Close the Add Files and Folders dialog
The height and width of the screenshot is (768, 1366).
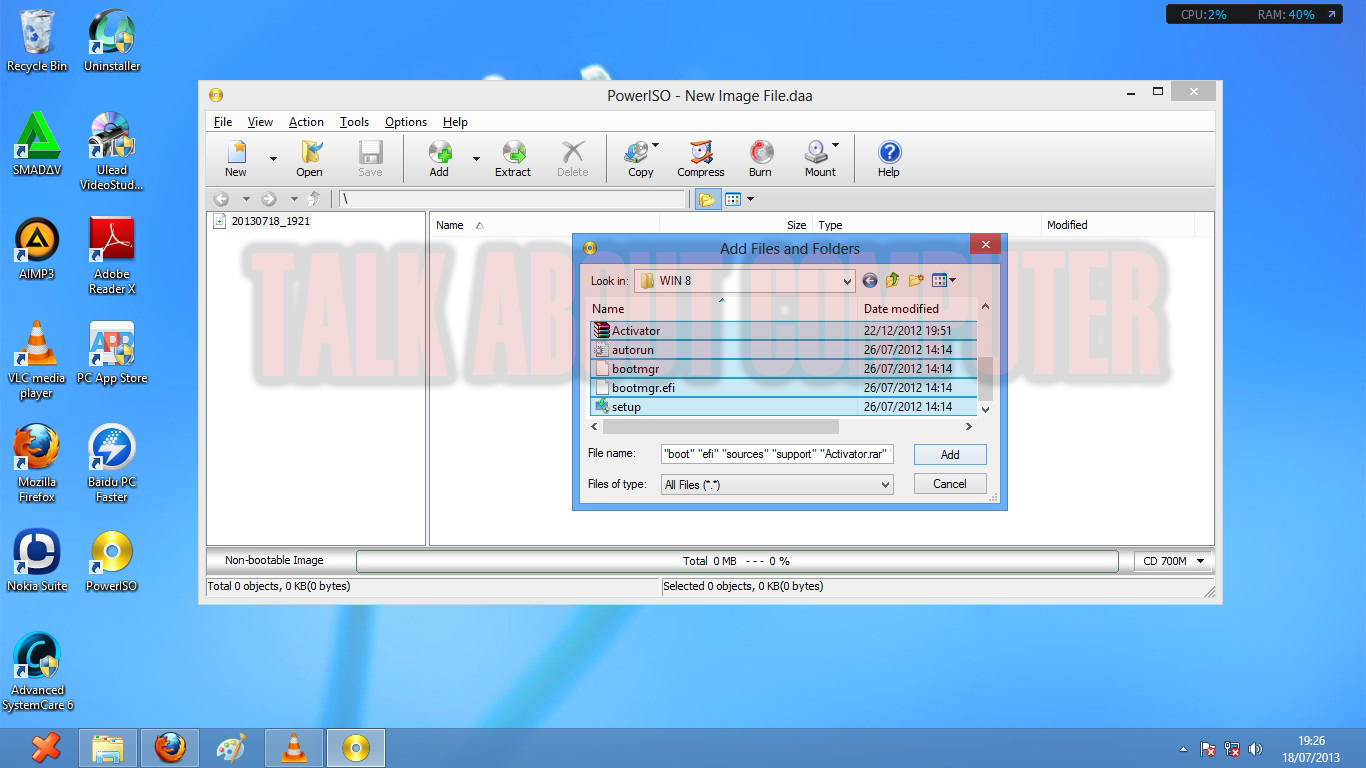[985, 245]
